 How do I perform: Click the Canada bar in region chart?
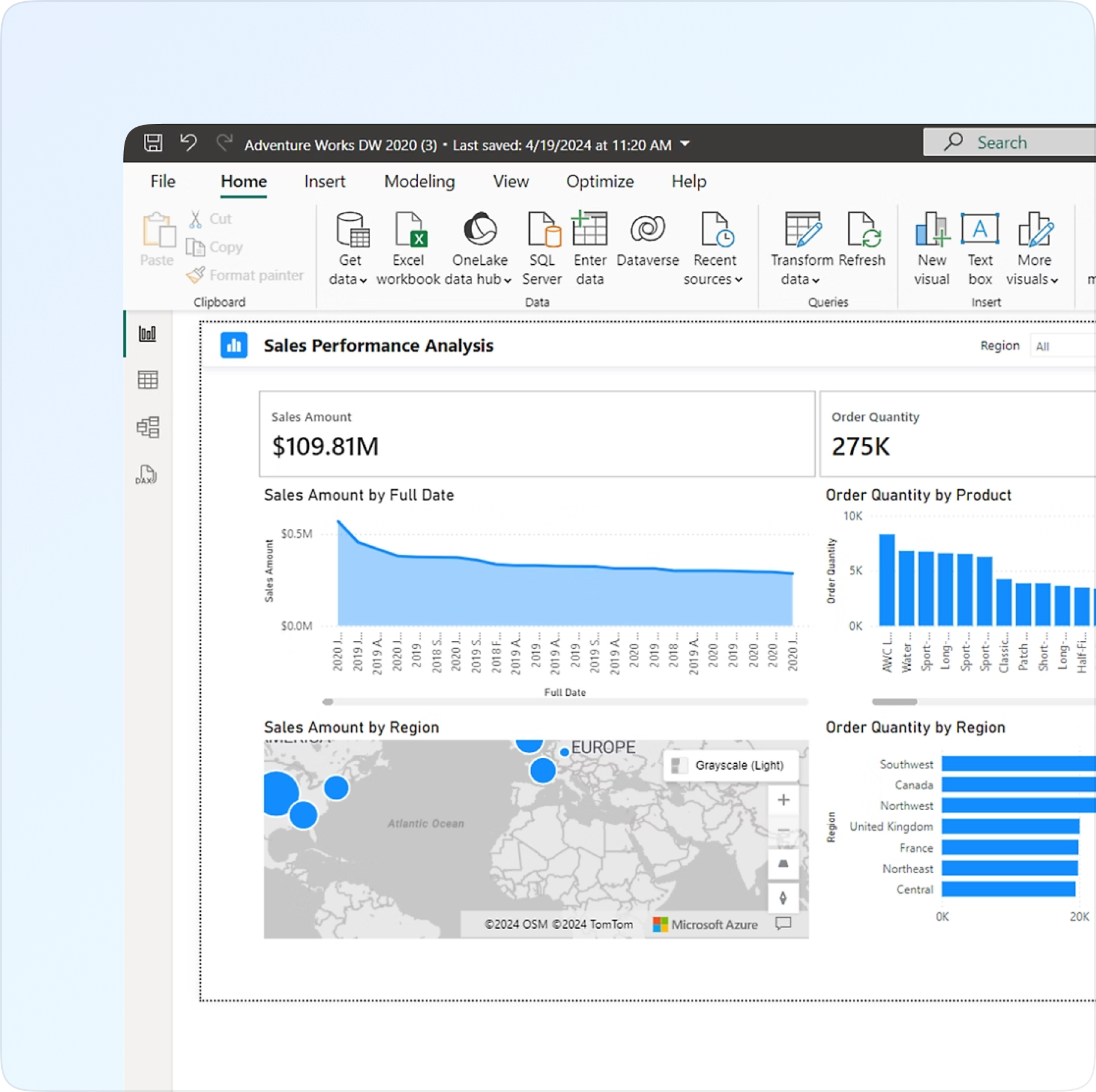pos(1018,784)
